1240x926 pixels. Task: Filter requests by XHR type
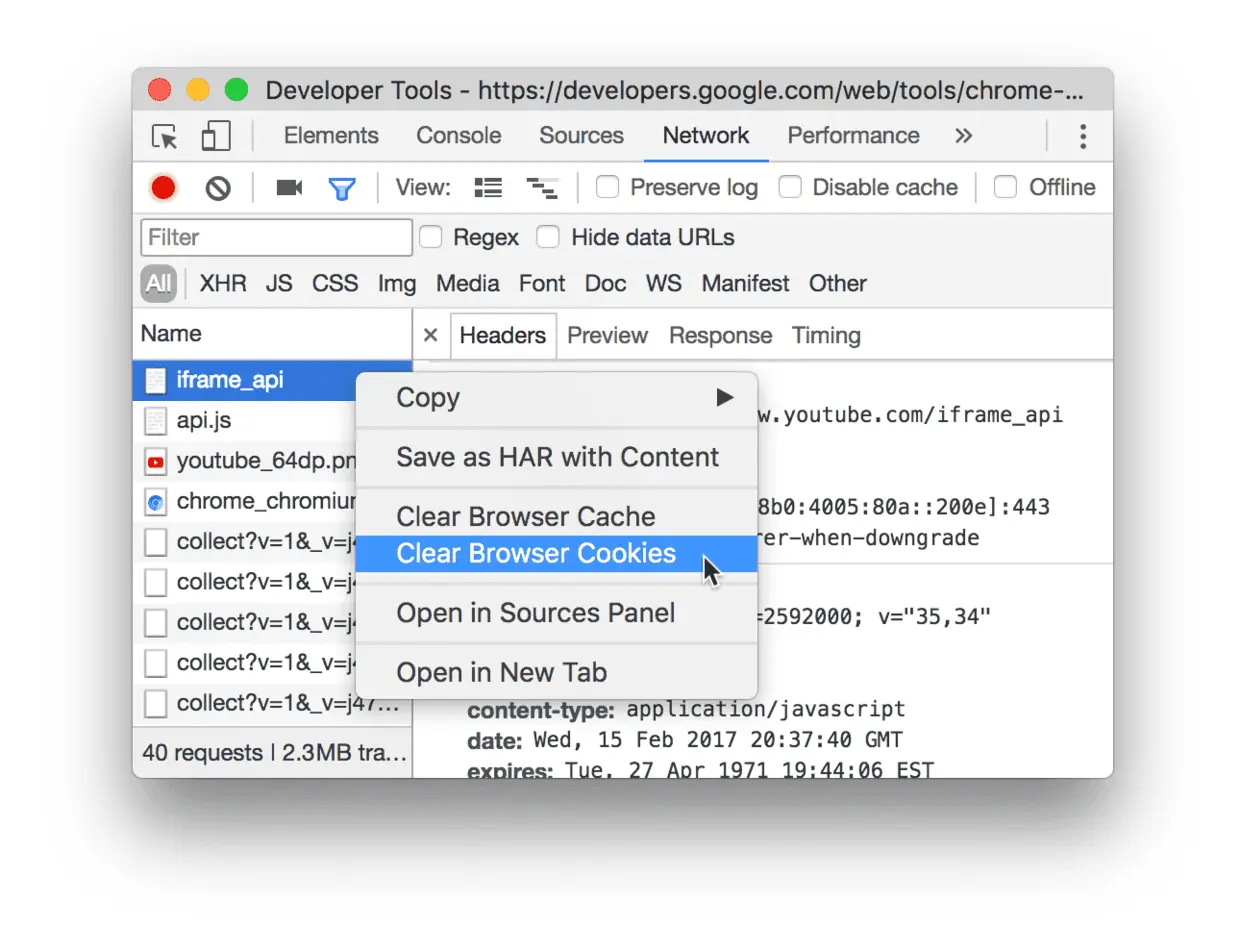[x=222, y=283]
